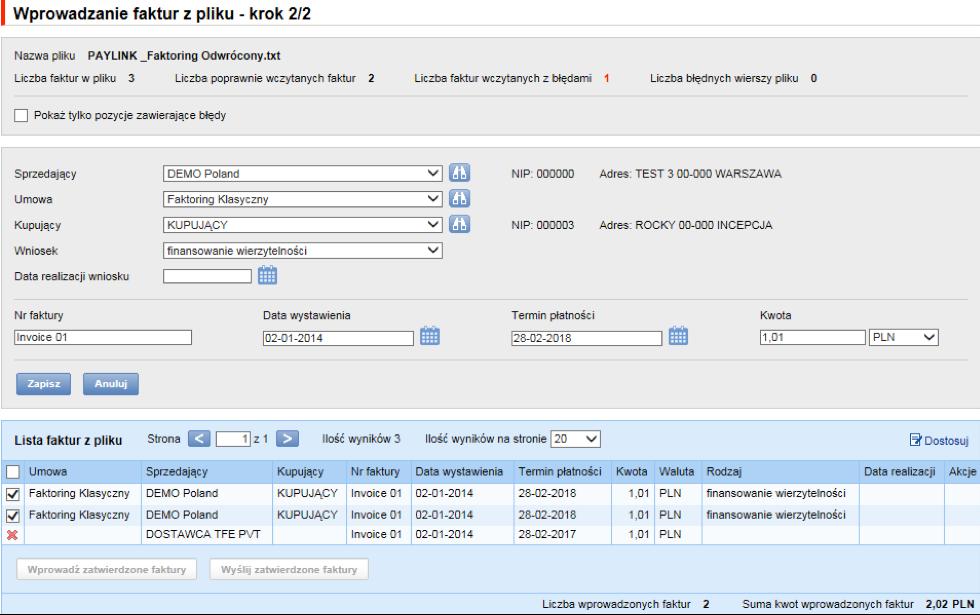Click the Data wystawienia column header
980x615 pixels.
459,472
